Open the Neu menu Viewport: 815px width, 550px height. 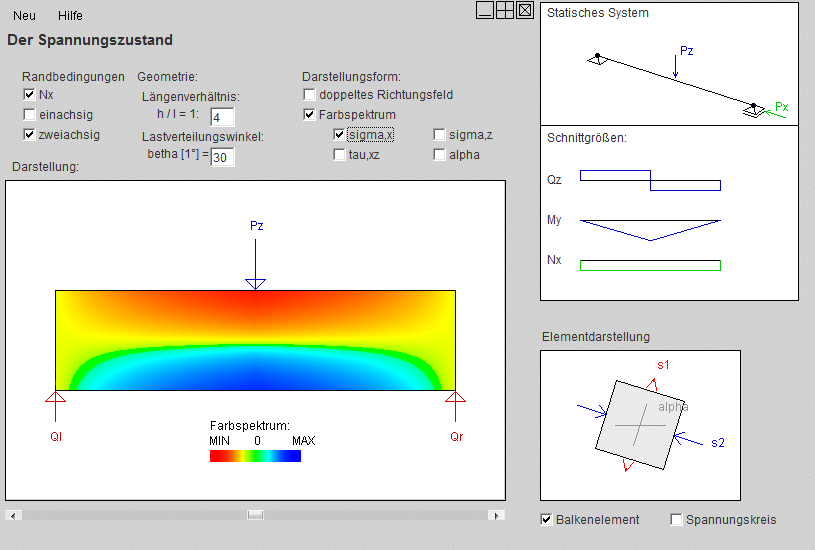pos(25,16)
